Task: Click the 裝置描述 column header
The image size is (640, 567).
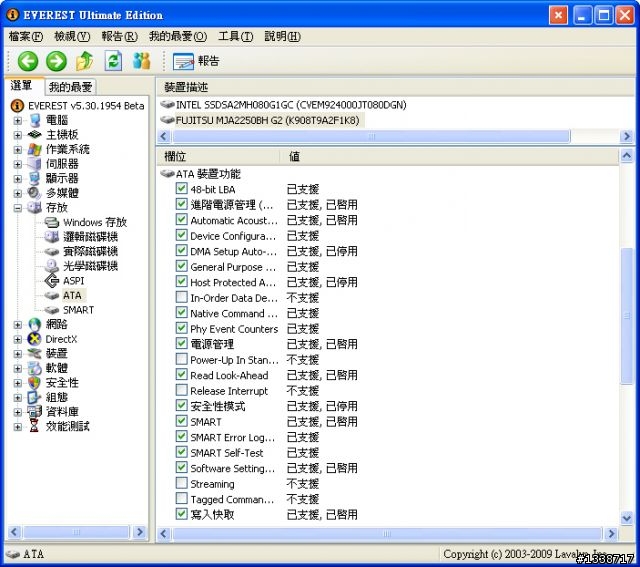Action: [x=395, y=87]
